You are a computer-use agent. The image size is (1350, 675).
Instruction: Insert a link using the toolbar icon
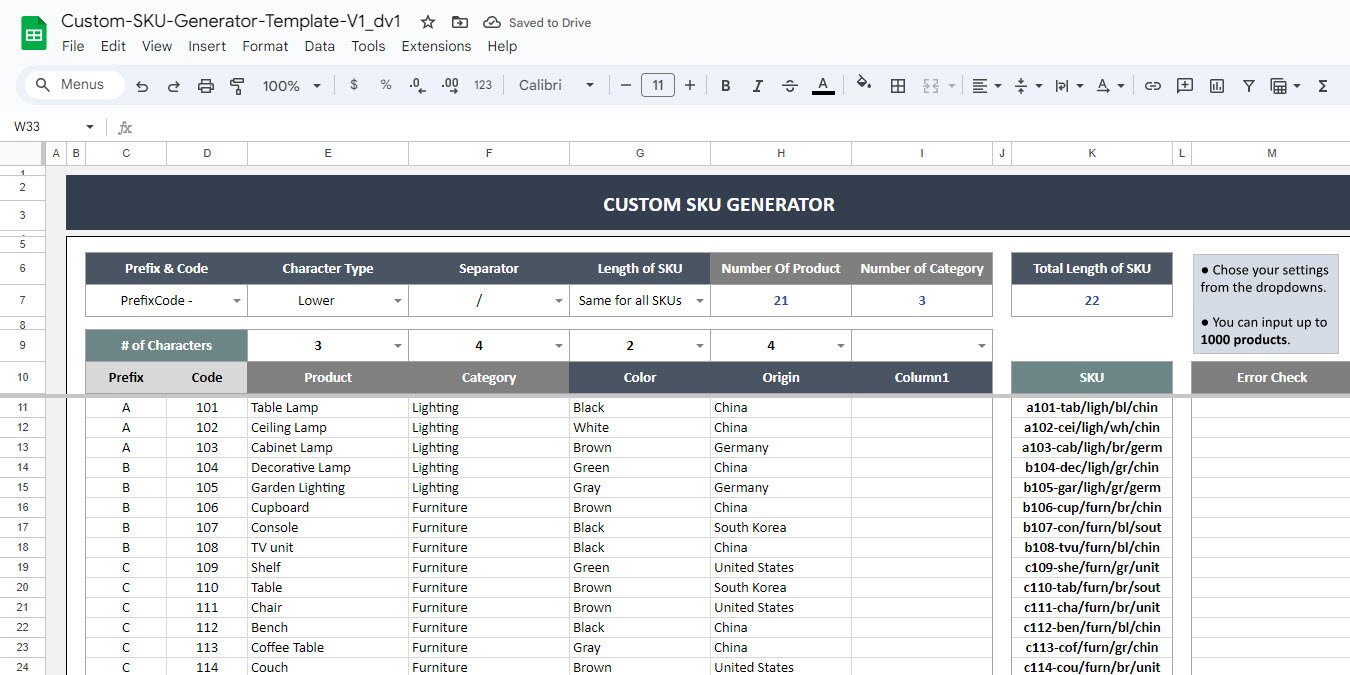click(1152, 85)
